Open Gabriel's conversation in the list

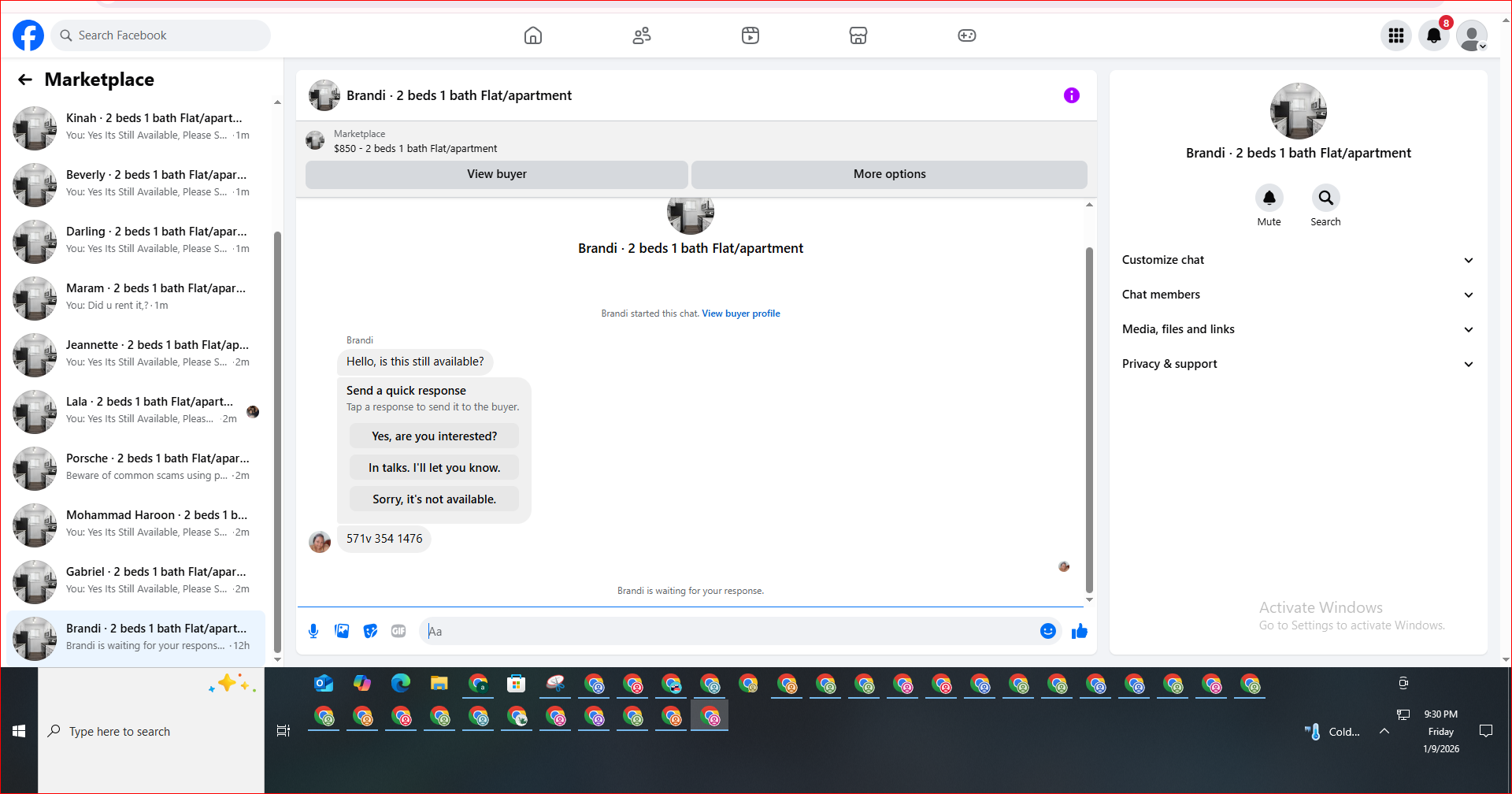(x=136, y=581)
